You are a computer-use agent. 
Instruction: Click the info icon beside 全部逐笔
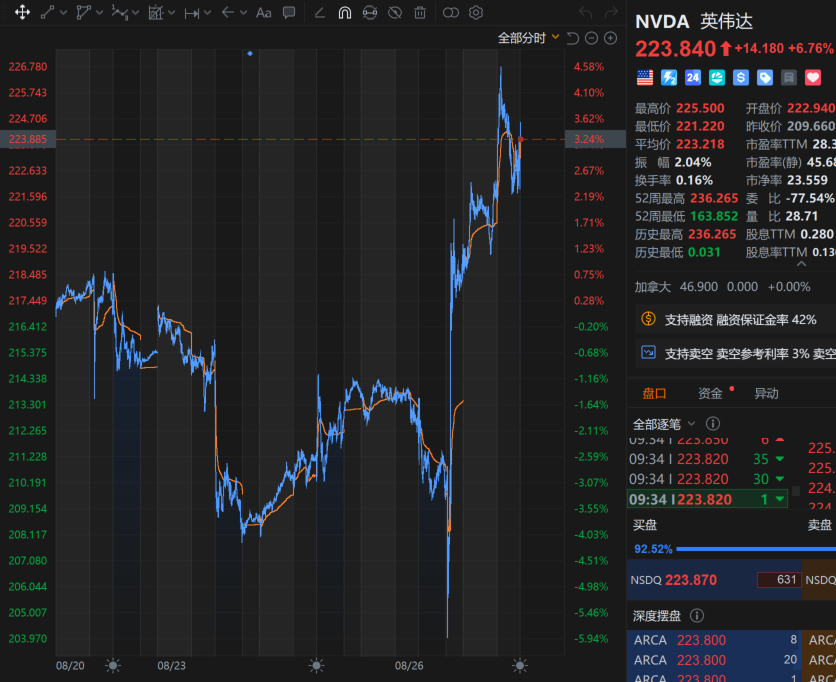tap(712, 424)
